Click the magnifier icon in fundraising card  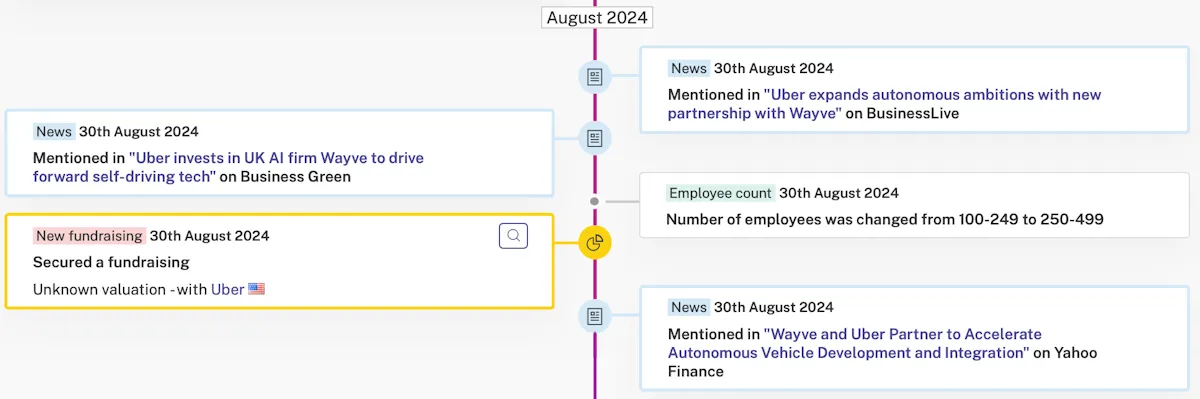tap(513, 236)
